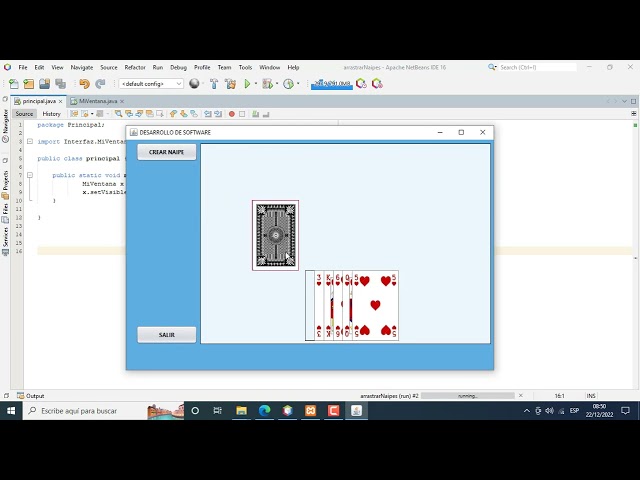Click the red Start Macro Recording icon

click(232, 114)
